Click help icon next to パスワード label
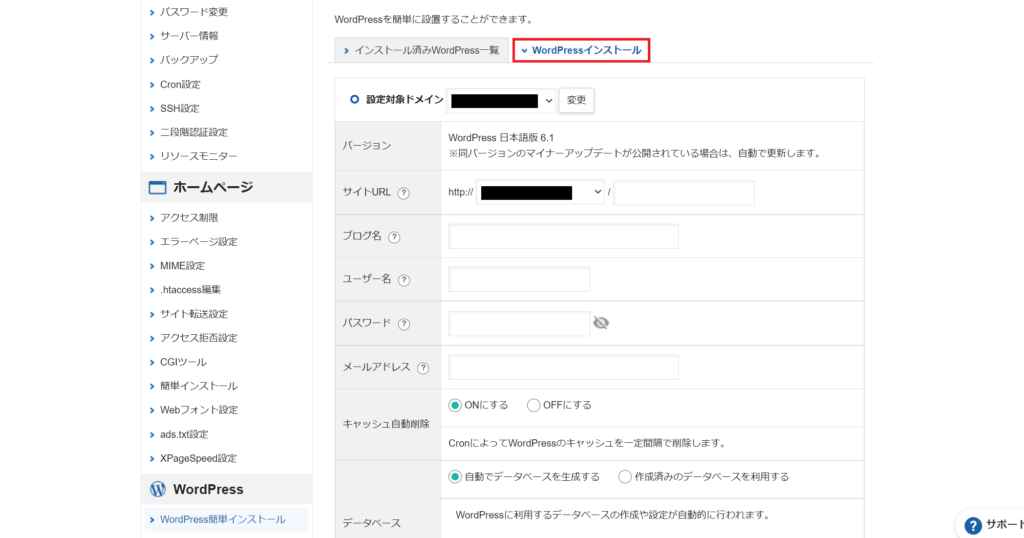This screenshot has width=1024, height=538. click(404, 324)
